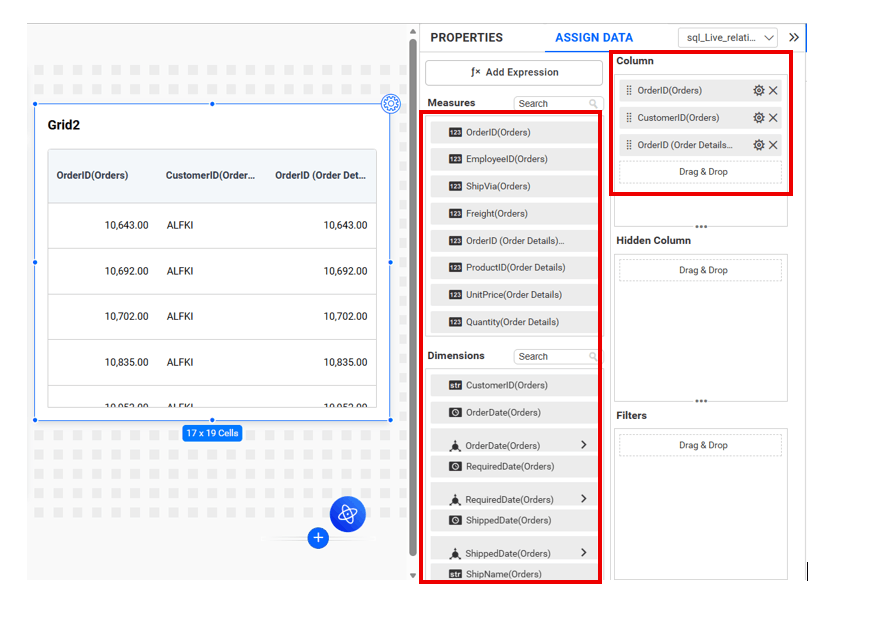Image resolution: width=877 pixels, height=630 pixels.
Task: Click the search icon in Measures search
Action: click(x=593, y=104)
